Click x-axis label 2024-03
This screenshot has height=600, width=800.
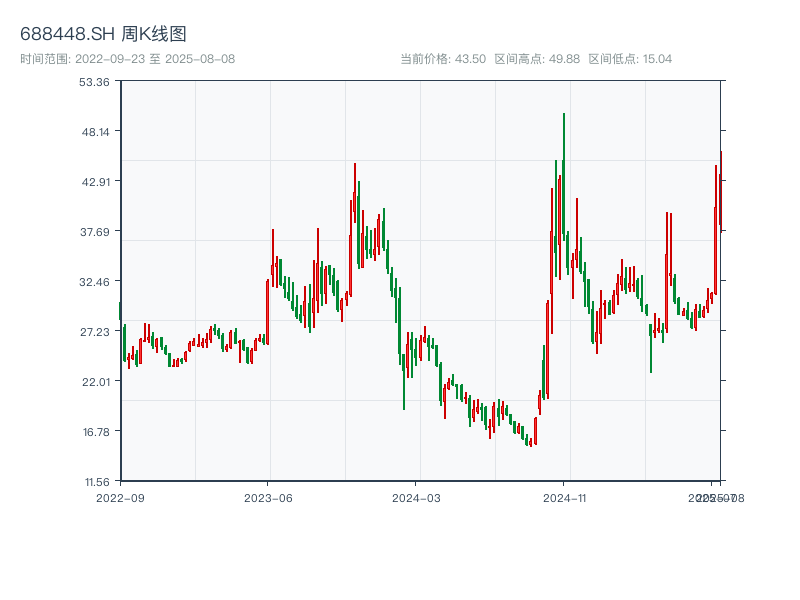tap(416, 498)
